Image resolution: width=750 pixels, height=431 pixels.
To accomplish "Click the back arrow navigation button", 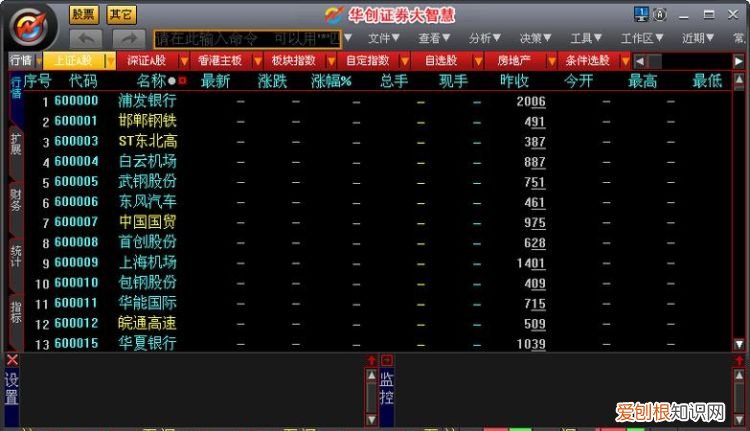I will click(x=85, y=38).
